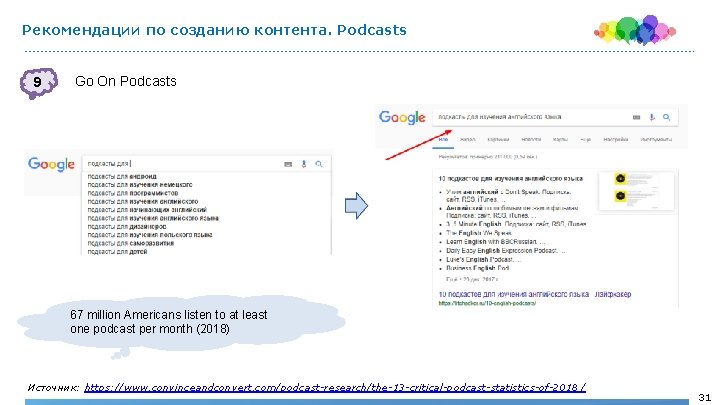
Task: Open the 'Ещё' results menu
Action: pyautogui.click(x=585, y=139)
